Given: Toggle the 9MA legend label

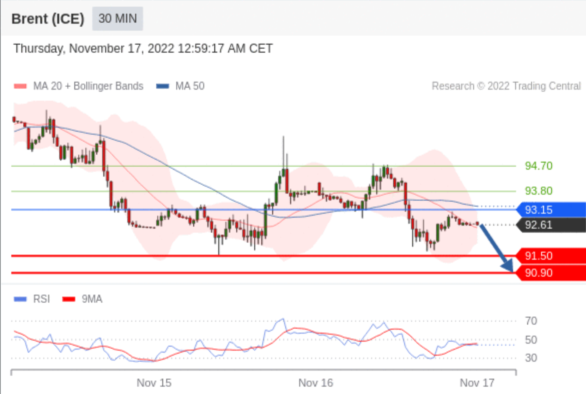Looking at the screenshot, I should pos(92,299).
